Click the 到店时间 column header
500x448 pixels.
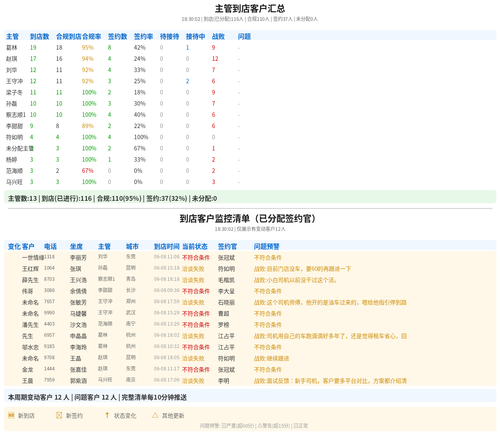click(x=167, y=246)
